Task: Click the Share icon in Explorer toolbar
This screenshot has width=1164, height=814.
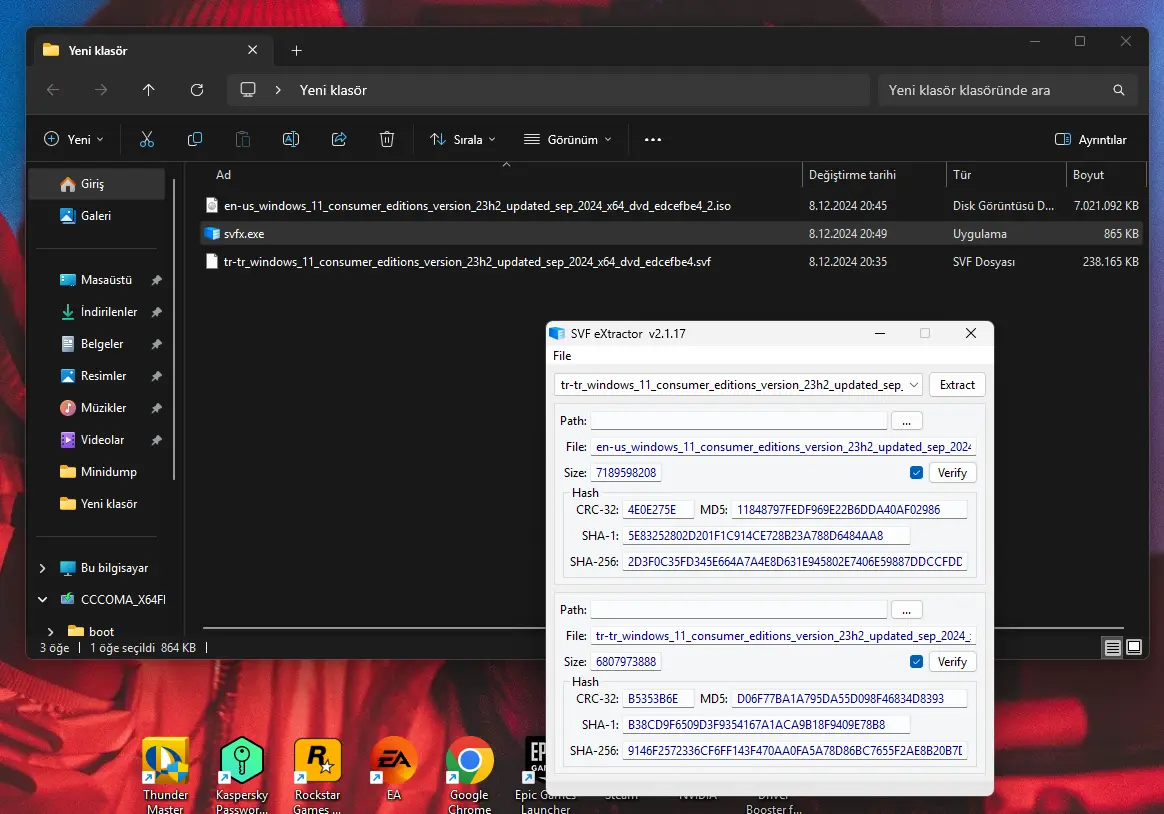Action: (339, 139)
